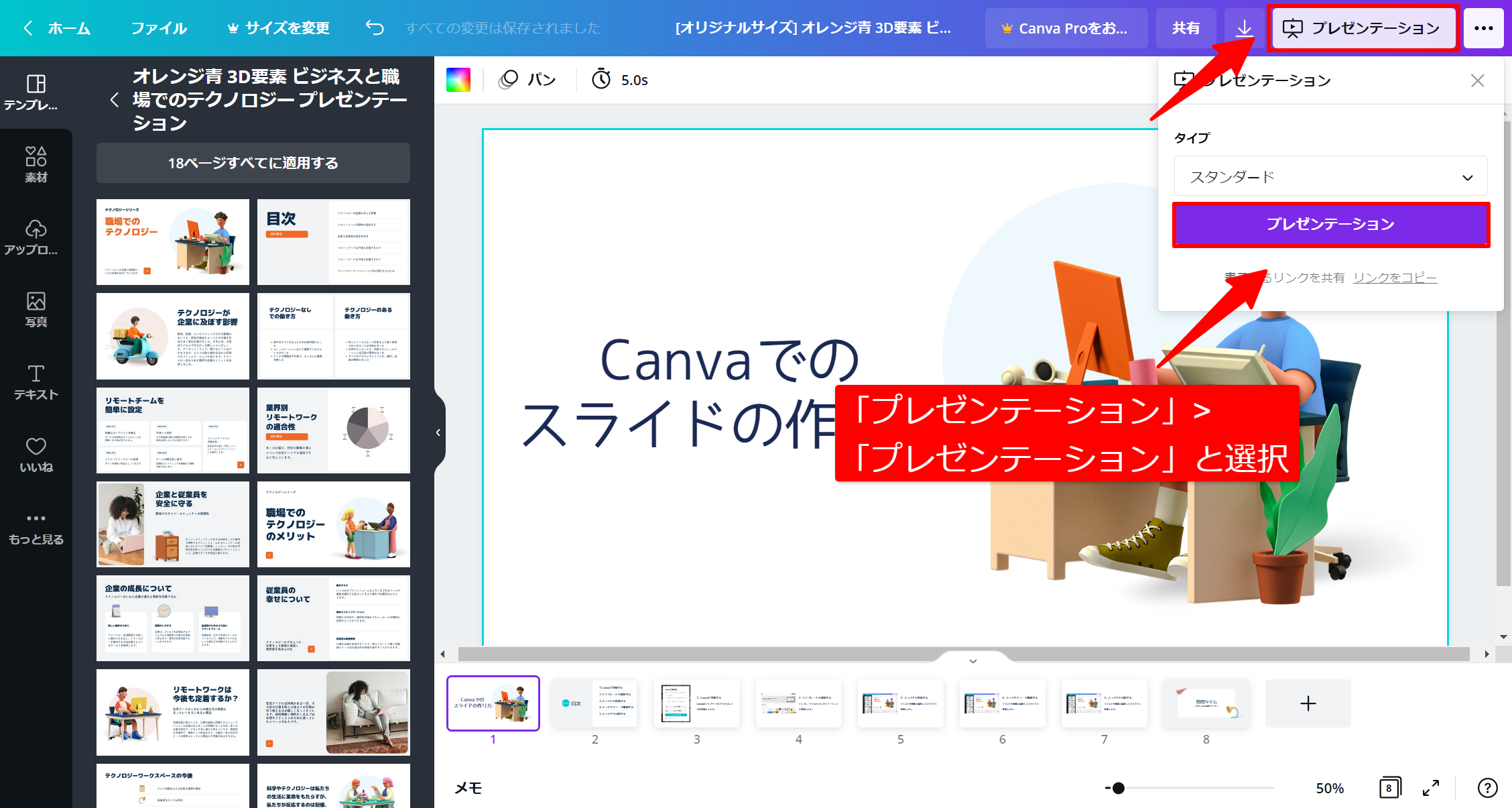Select page 8 thumbnail in the strip
Image resolution: width=1512 pixels, height=808 pixels.
pos(1206,703)
